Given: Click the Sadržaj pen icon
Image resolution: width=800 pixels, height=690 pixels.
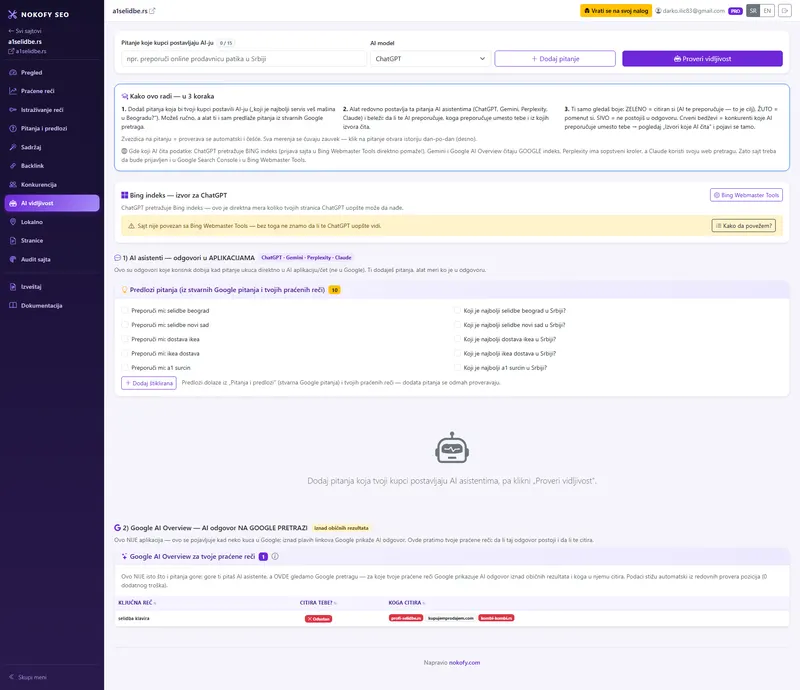Looking at the screenshot, I should (13, 147).
